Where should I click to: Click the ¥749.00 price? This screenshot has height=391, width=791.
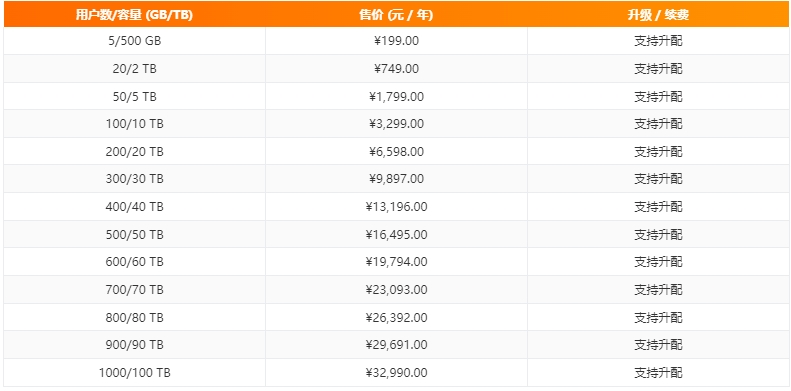(x=396, y=69)
